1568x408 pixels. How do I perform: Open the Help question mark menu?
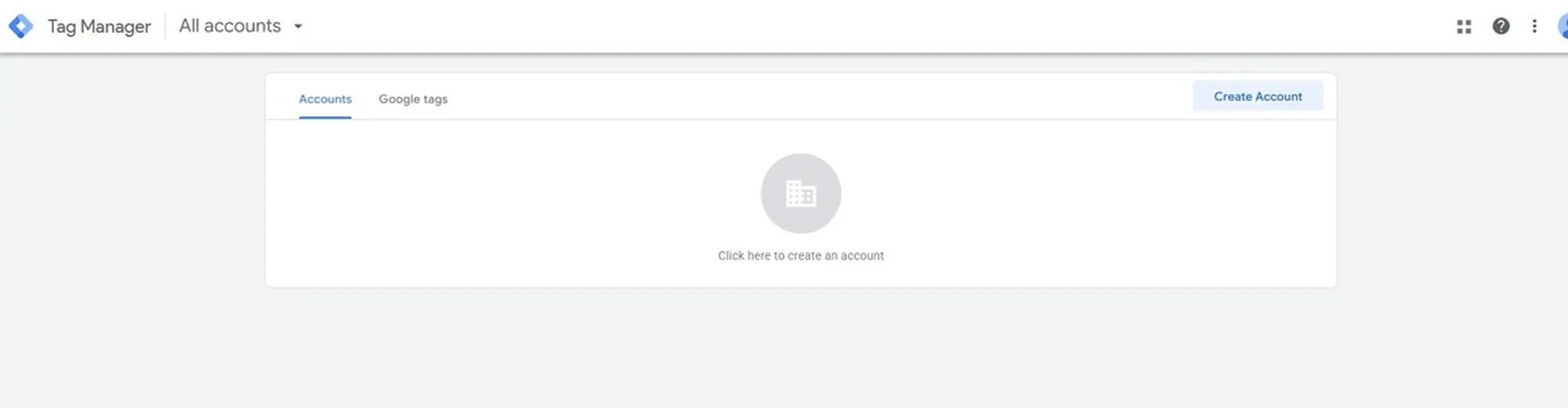tap(1501, 26)
